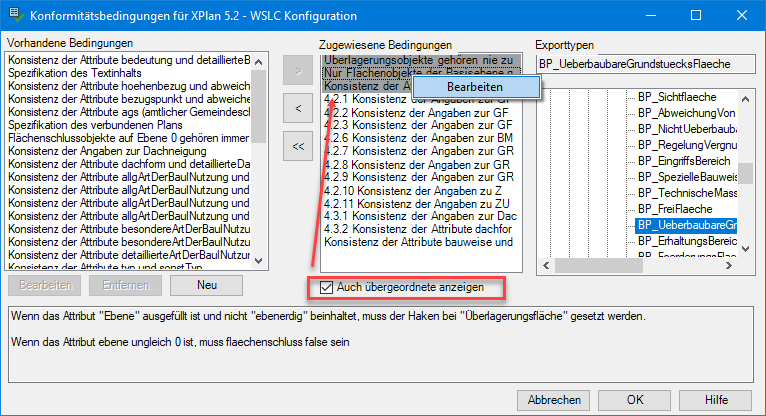Click the Neu button
Image resolution: width=766 pixels, height=416 pixels.
pos(207,286)
